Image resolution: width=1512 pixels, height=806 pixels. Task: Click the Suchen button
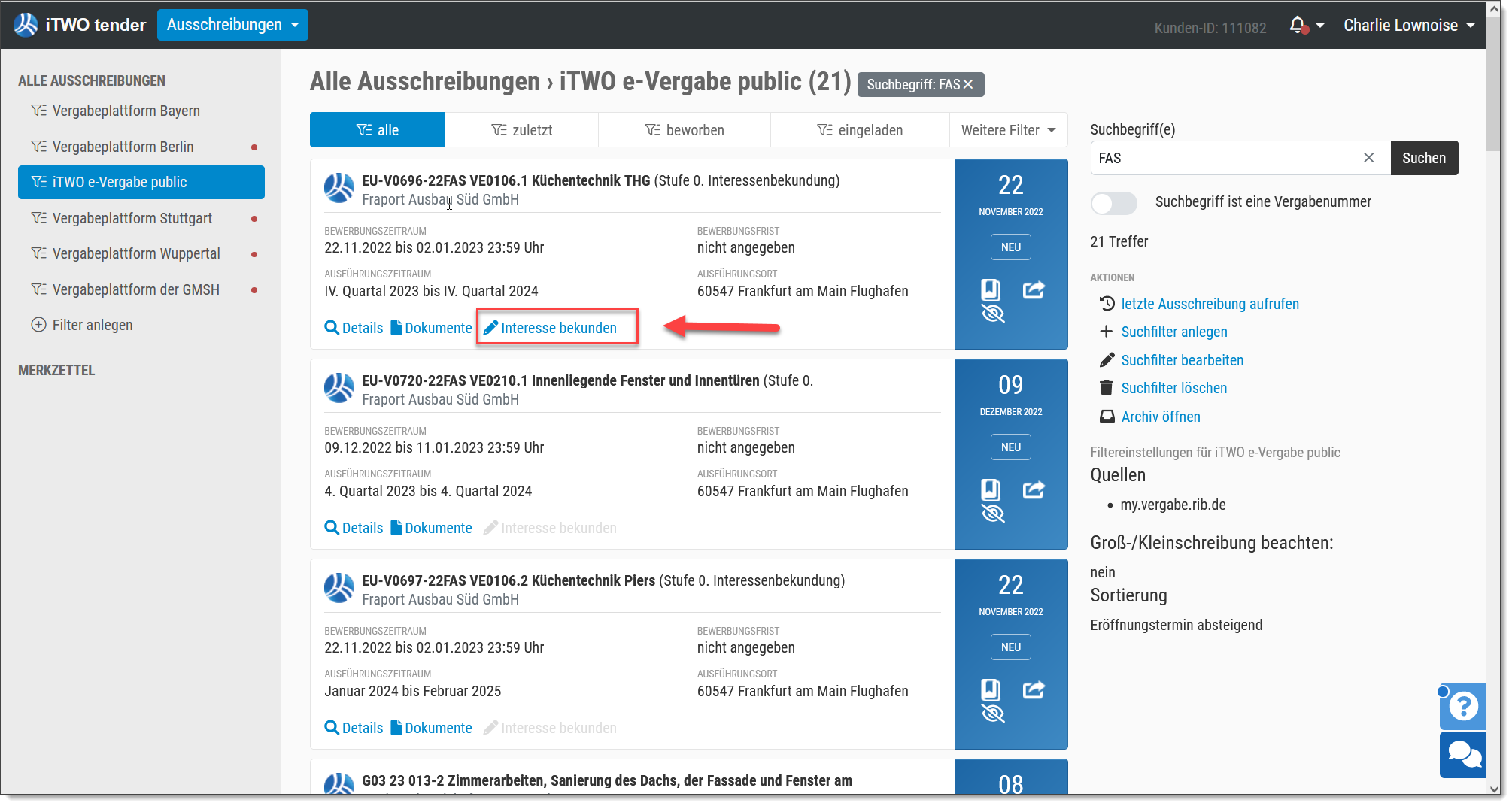coord(1424,158)
